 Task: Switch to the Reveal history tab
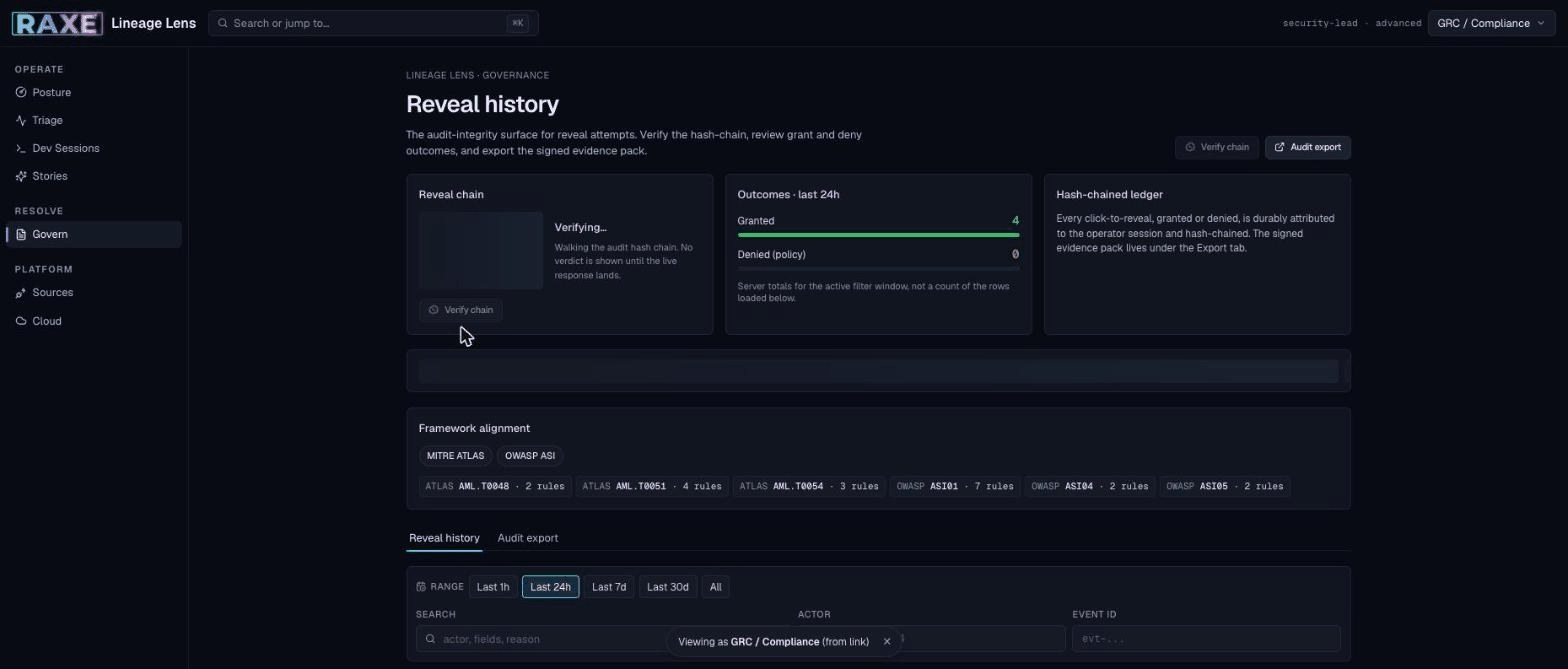444,538
